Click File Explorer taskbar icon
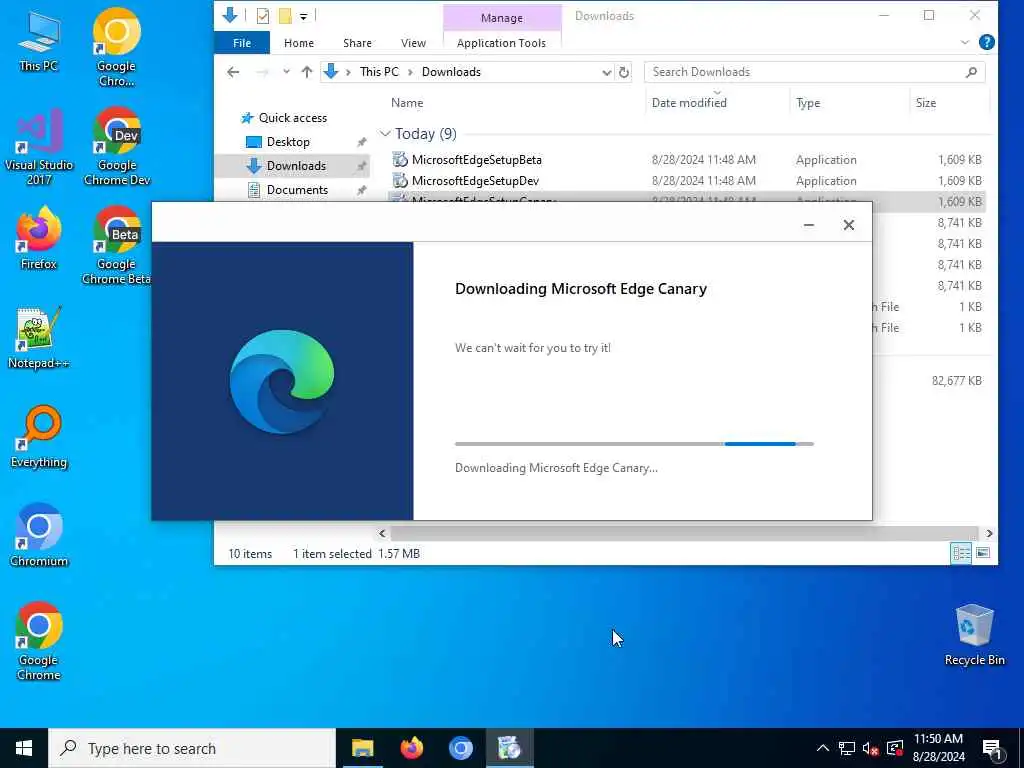Screen dimensions: 1024x768 coord(362,748)
